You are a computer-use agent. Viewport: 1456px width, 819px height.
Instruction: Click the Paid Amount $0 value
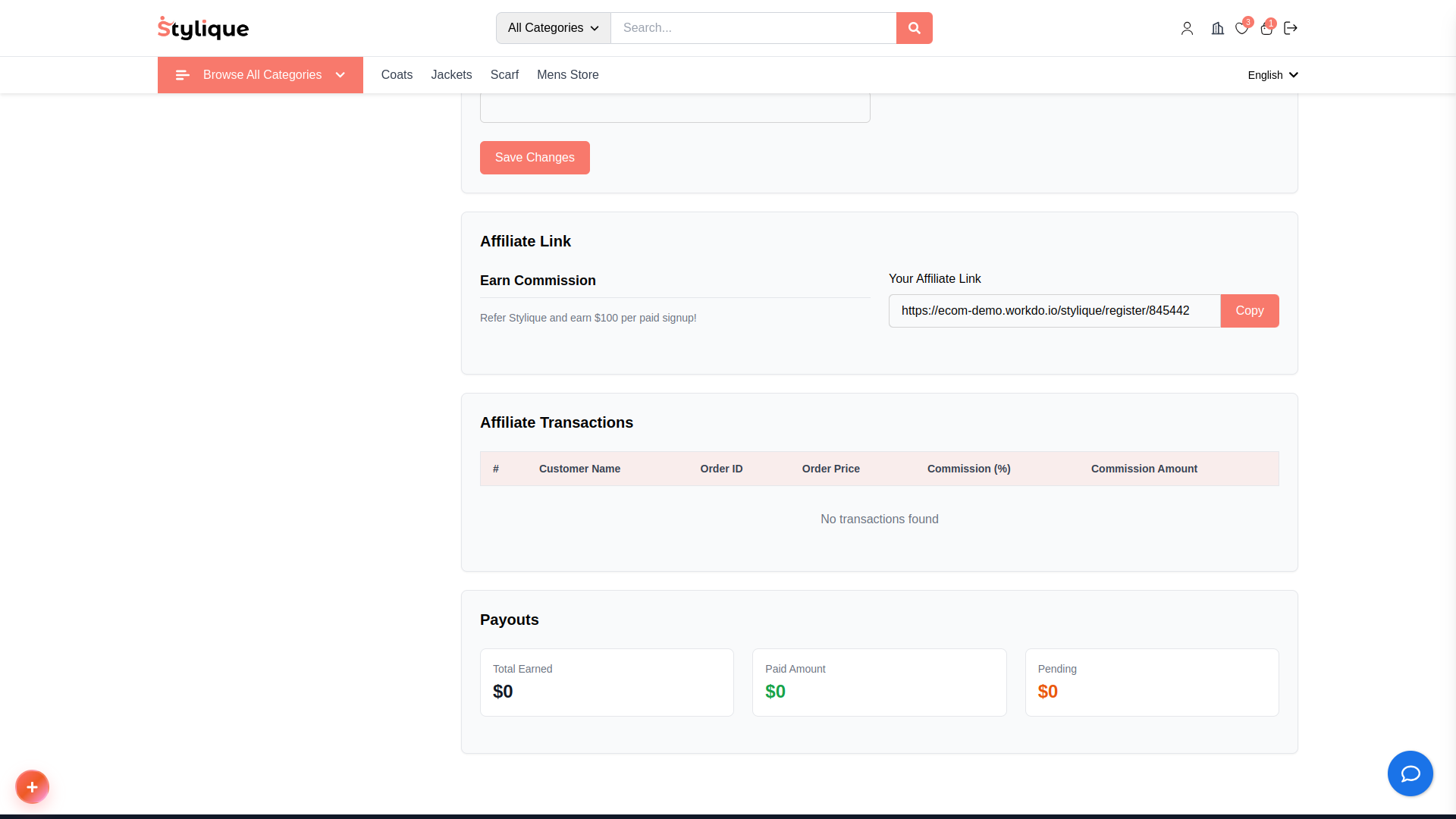point(775,692)
